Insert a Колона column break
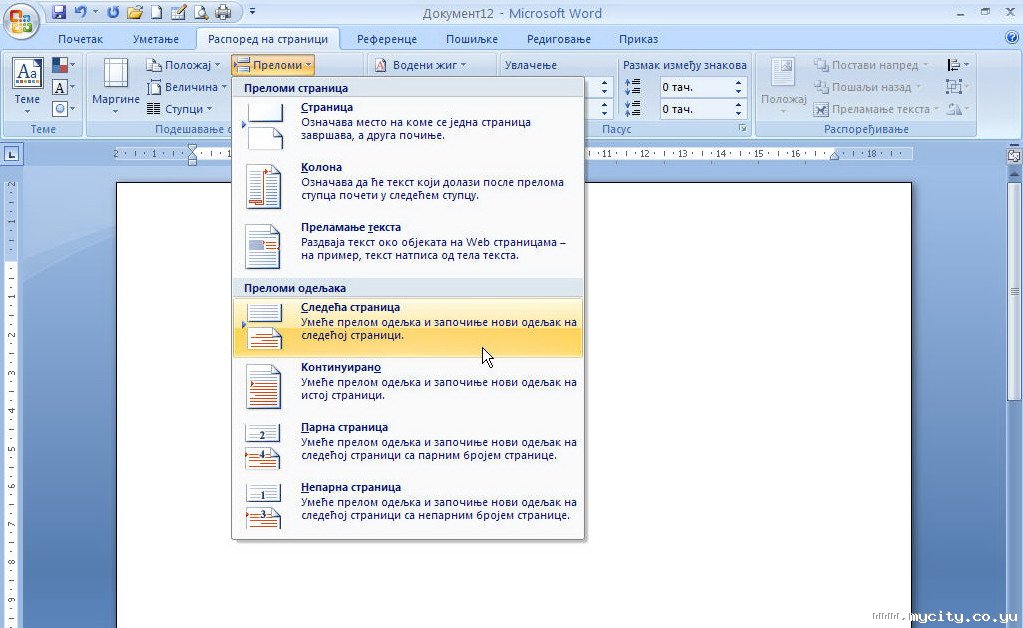Image resolution: width=1023 pixels, height=628 pixels. tap(408, 187)
